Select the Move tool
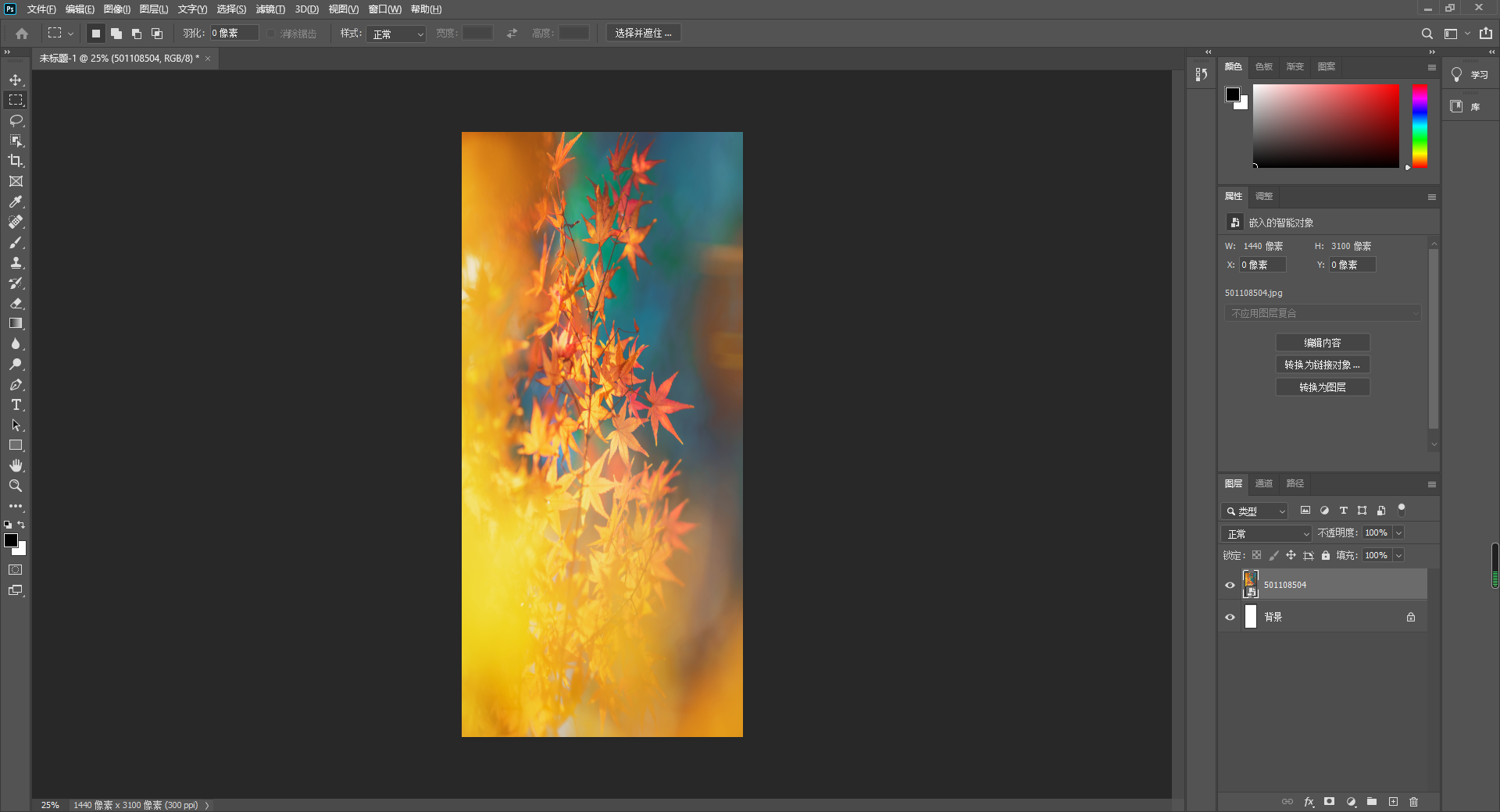The image size is (1500, 812). [16, 80]
